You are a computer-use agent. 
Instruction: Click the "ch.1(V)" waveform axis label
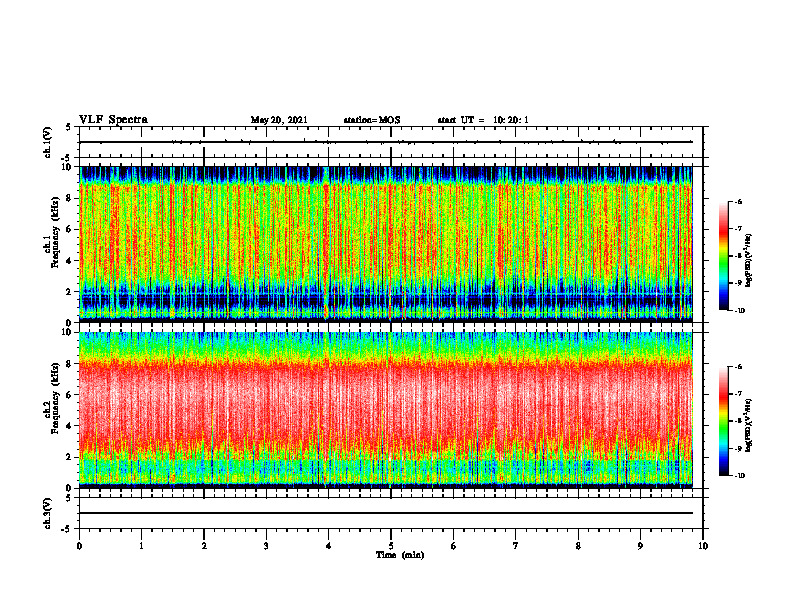[47, 142]
